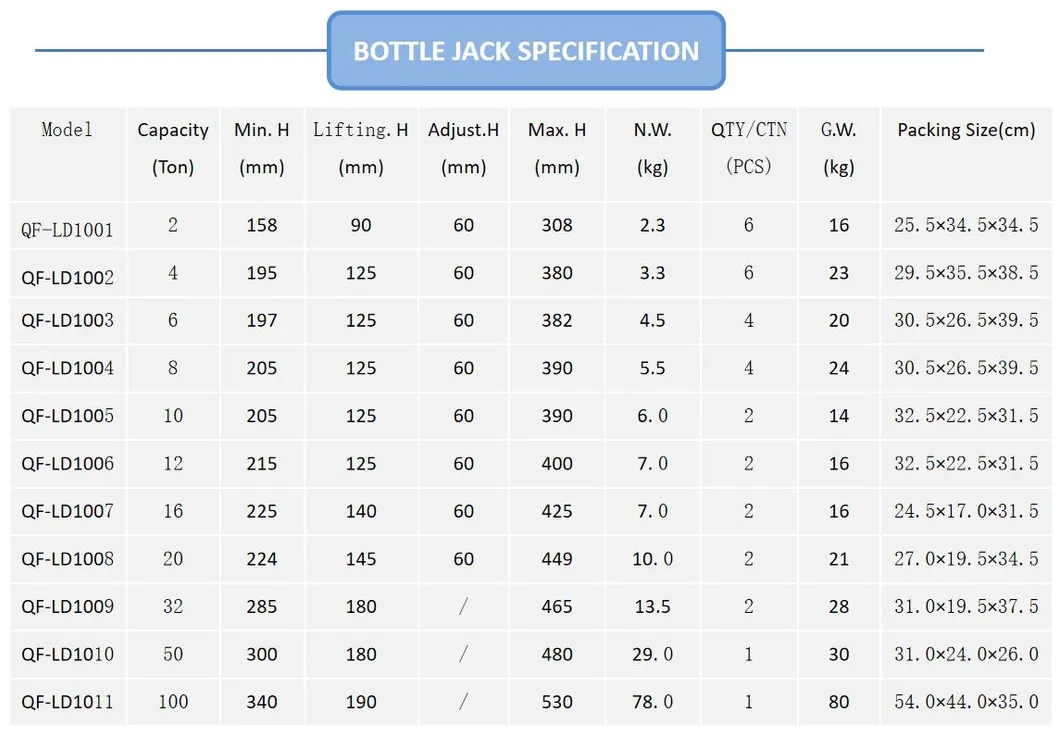The height and width of the screenshot is (737, 1059).
Task: Click the 13.5 net weight value
Action: [x=652, y=607]
